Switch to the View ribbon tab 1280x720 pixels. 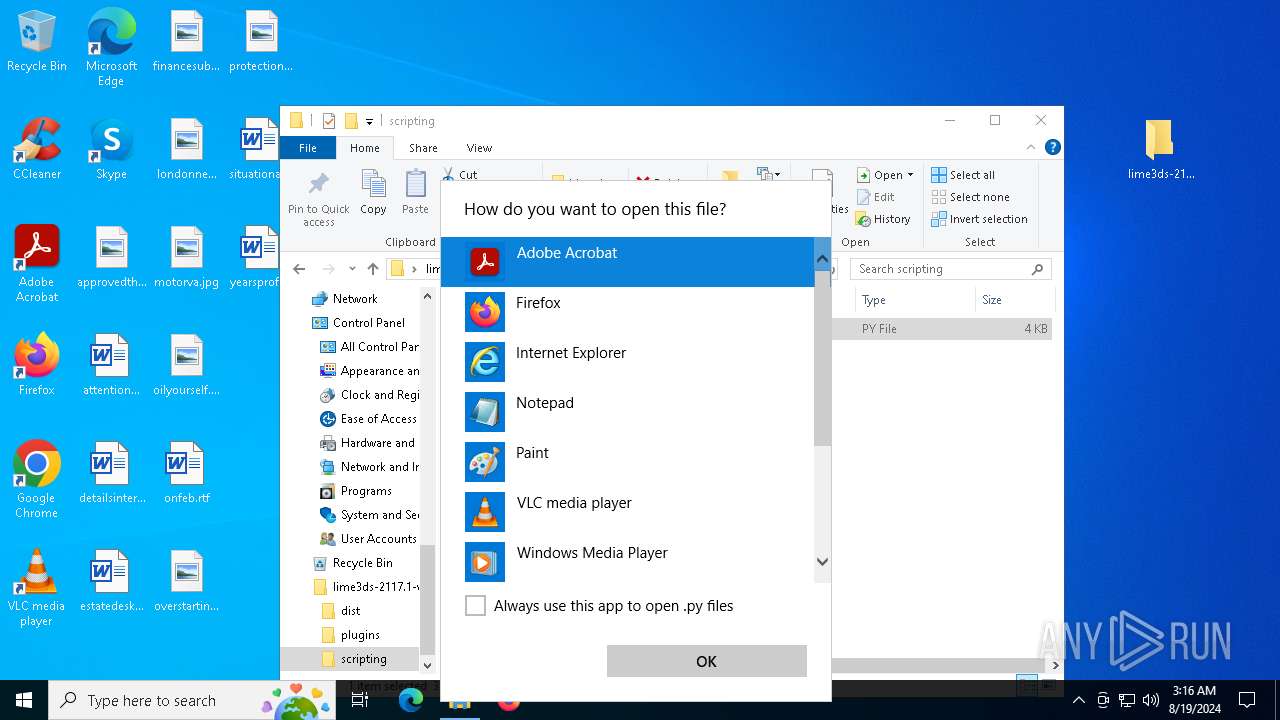point(479,148)
